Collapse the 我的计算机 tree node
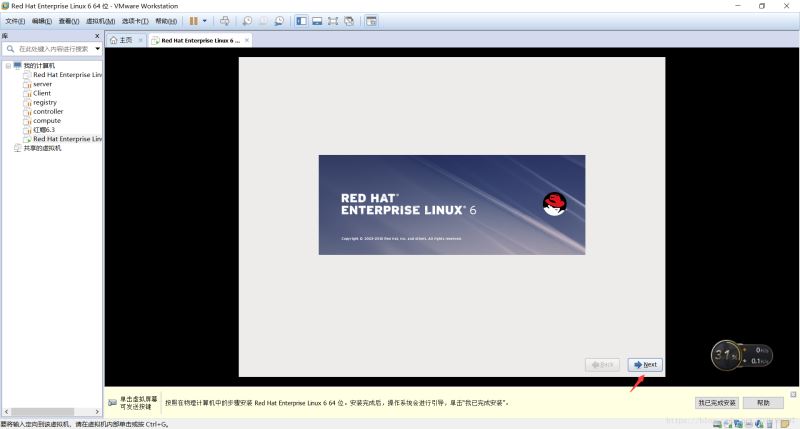Viewport: 800px width, 429px height. pos(8,66)
